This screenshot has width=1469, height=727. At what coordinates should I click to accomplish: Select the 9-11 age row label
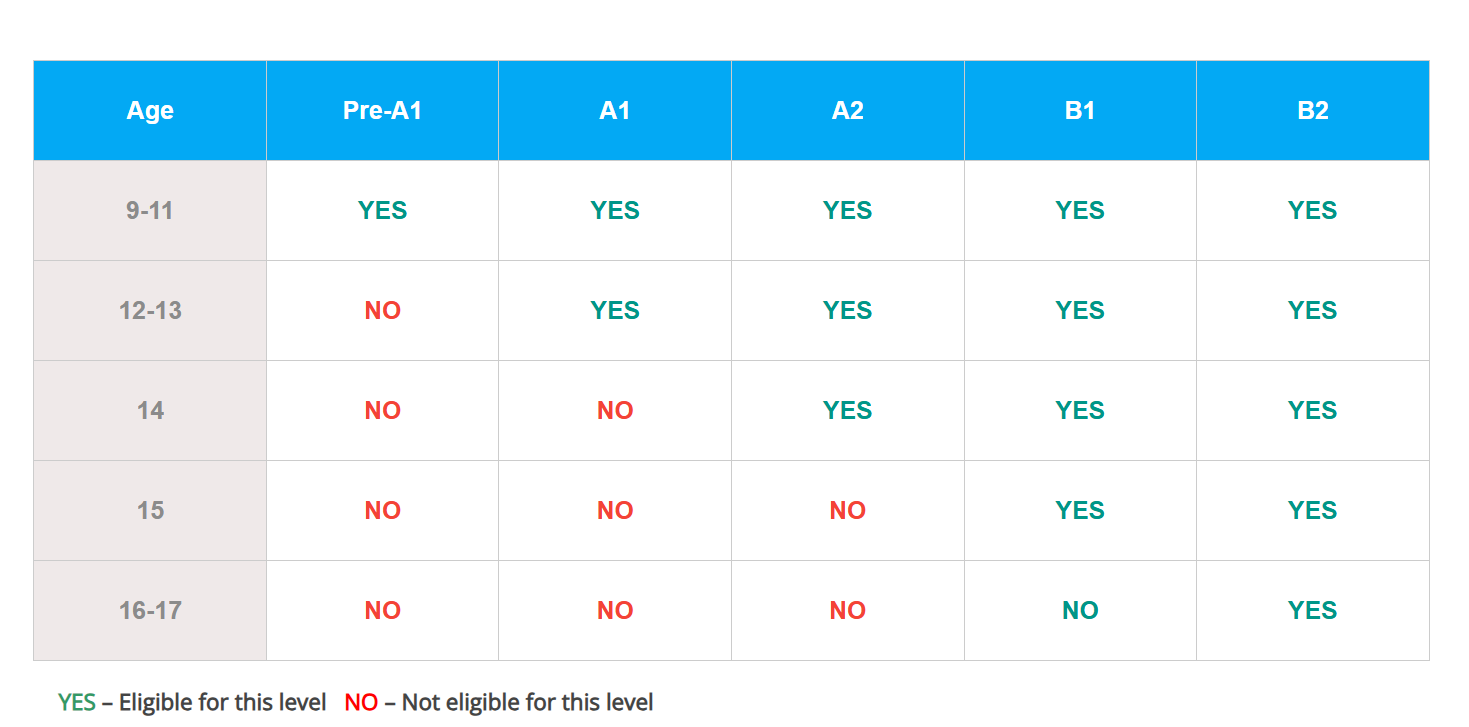pyautogui.click(x=150, y=210)
